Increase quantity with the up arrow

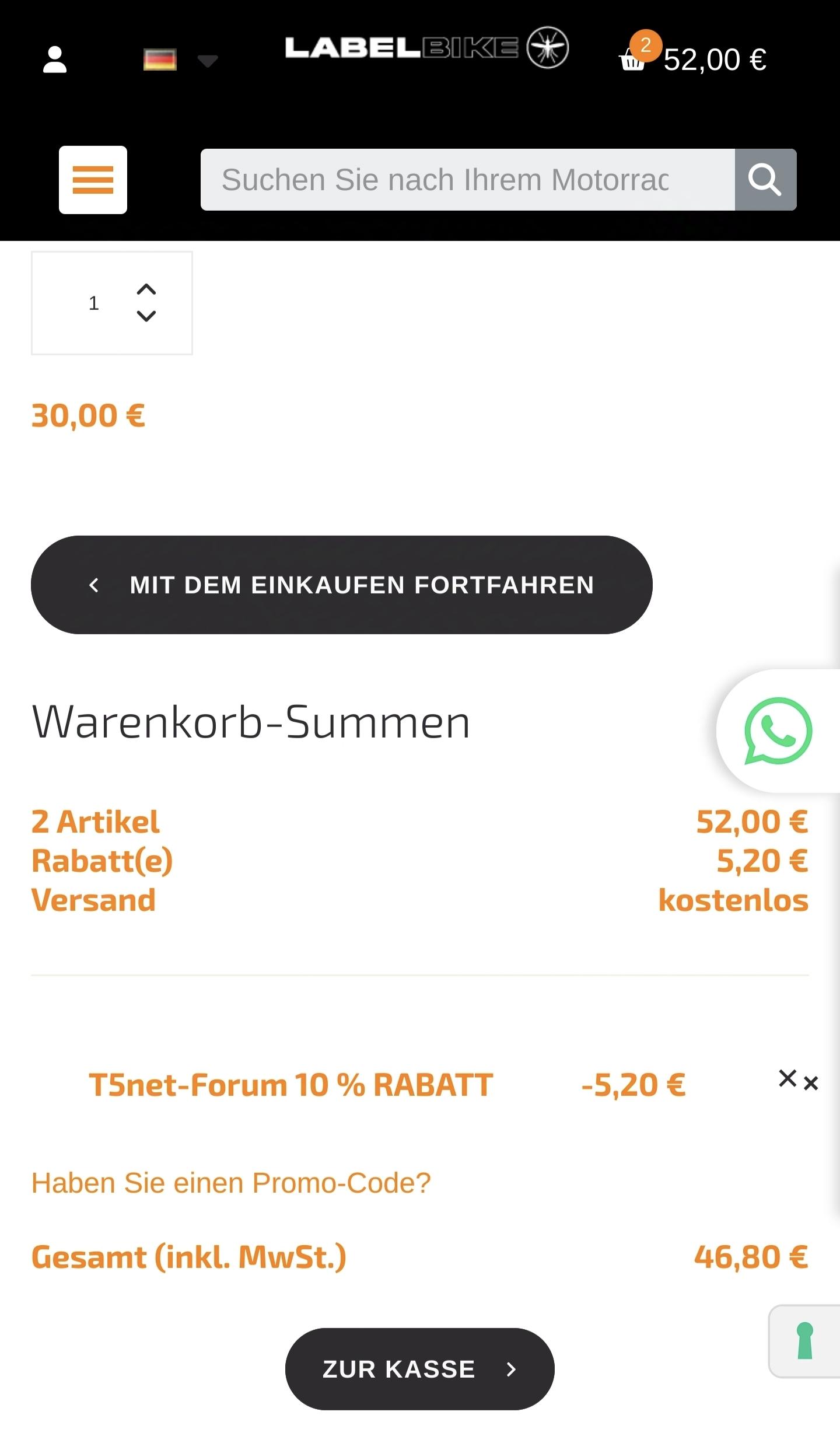(x=146, y=289)
